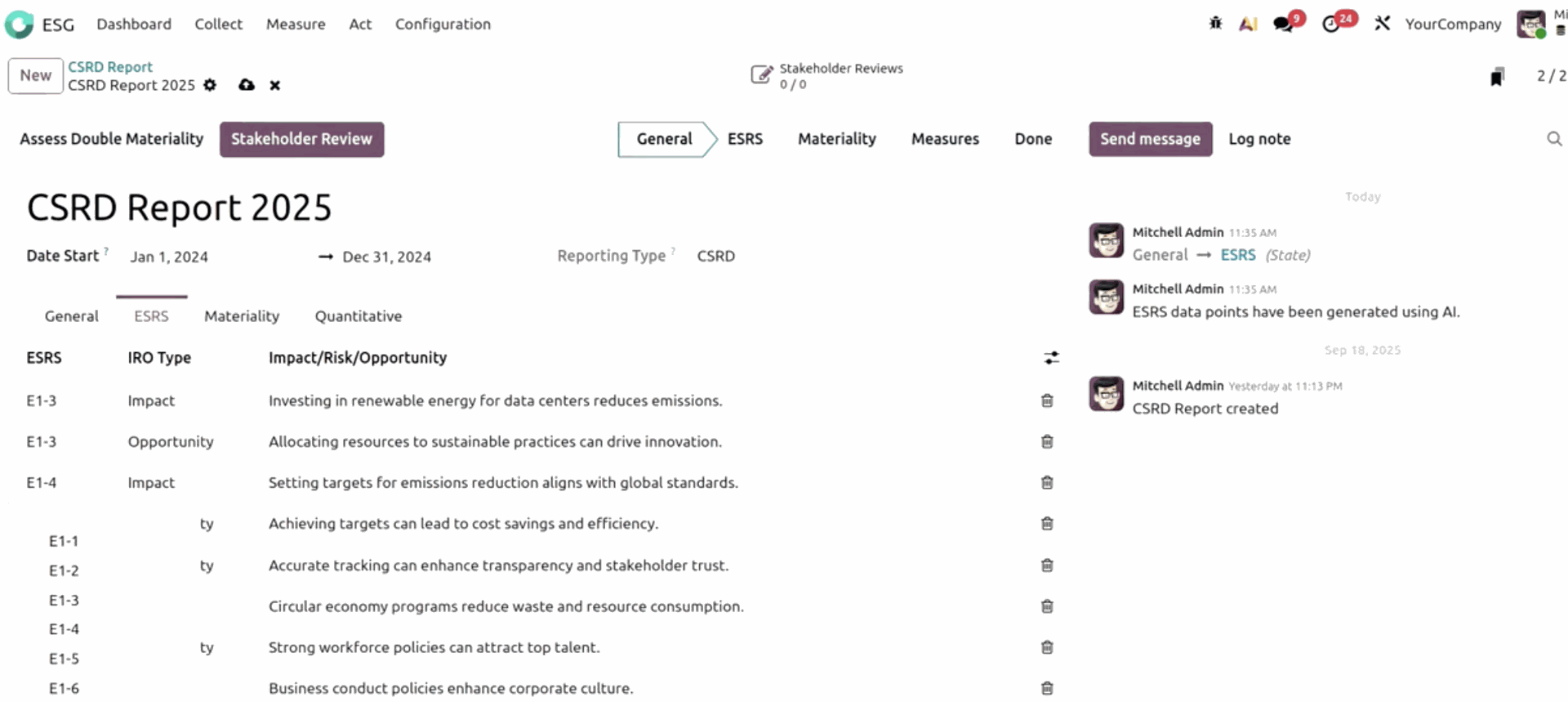The height and width of the screenshot is (702, 1568).
Task: Set report stage to Done
Action: pyautogui.click(x=1032, y=139)
